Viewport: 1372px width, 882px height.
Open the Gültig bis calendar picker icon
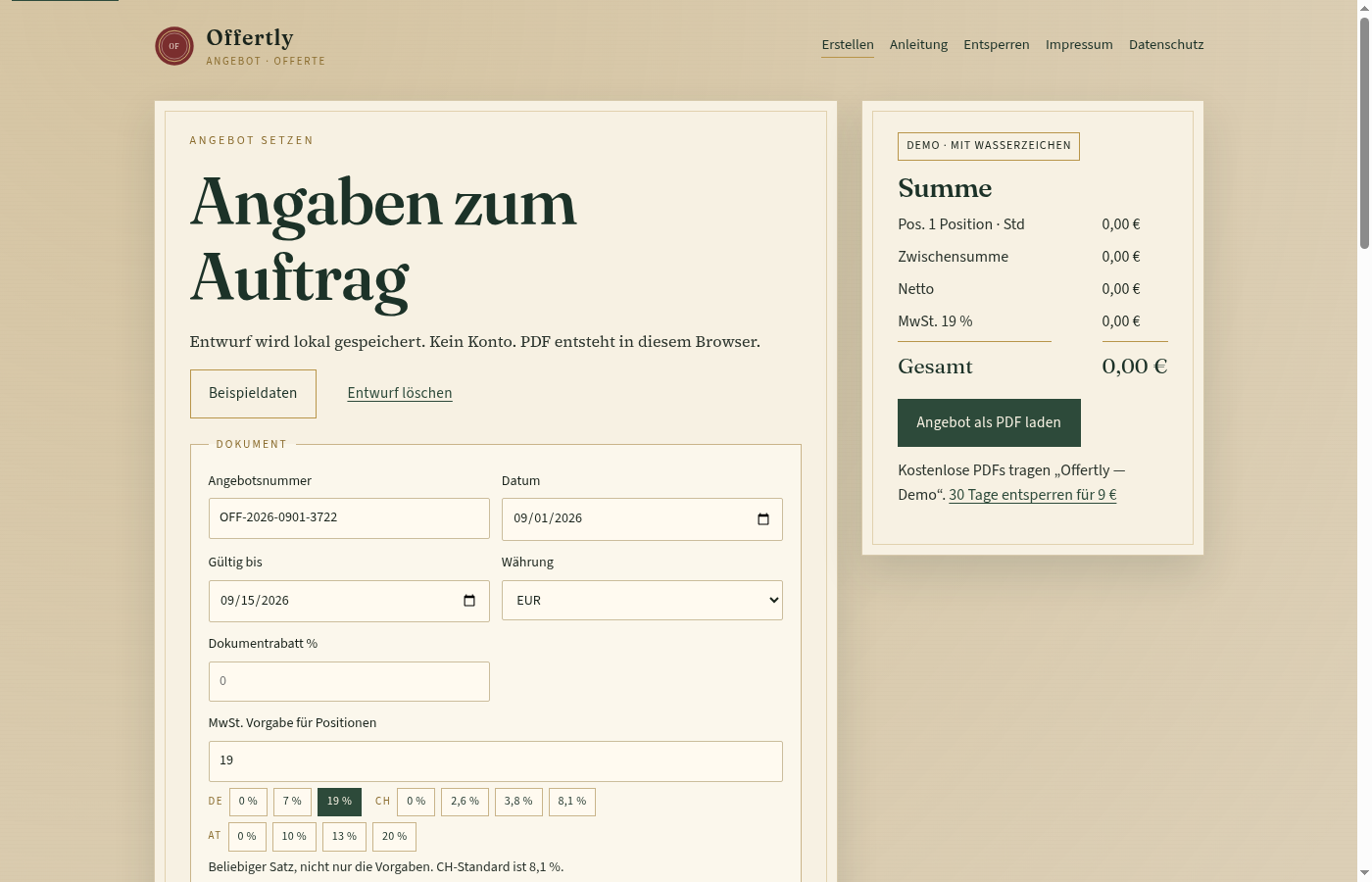tap(469, 601)
